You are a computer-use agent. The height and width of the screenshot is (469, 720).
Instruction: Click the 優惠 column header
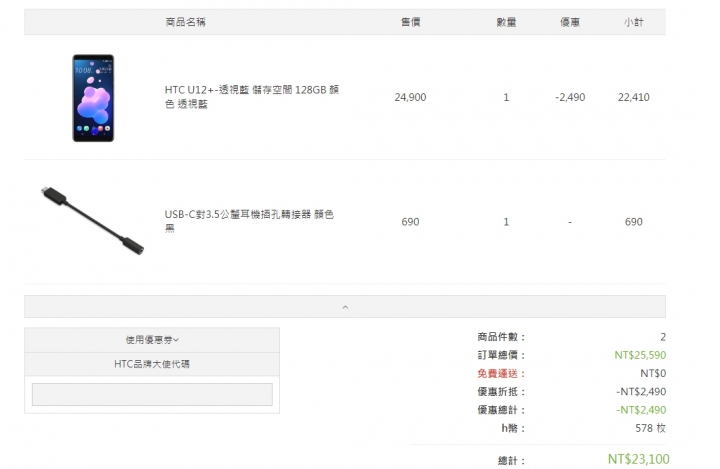[x=570, y=22]
